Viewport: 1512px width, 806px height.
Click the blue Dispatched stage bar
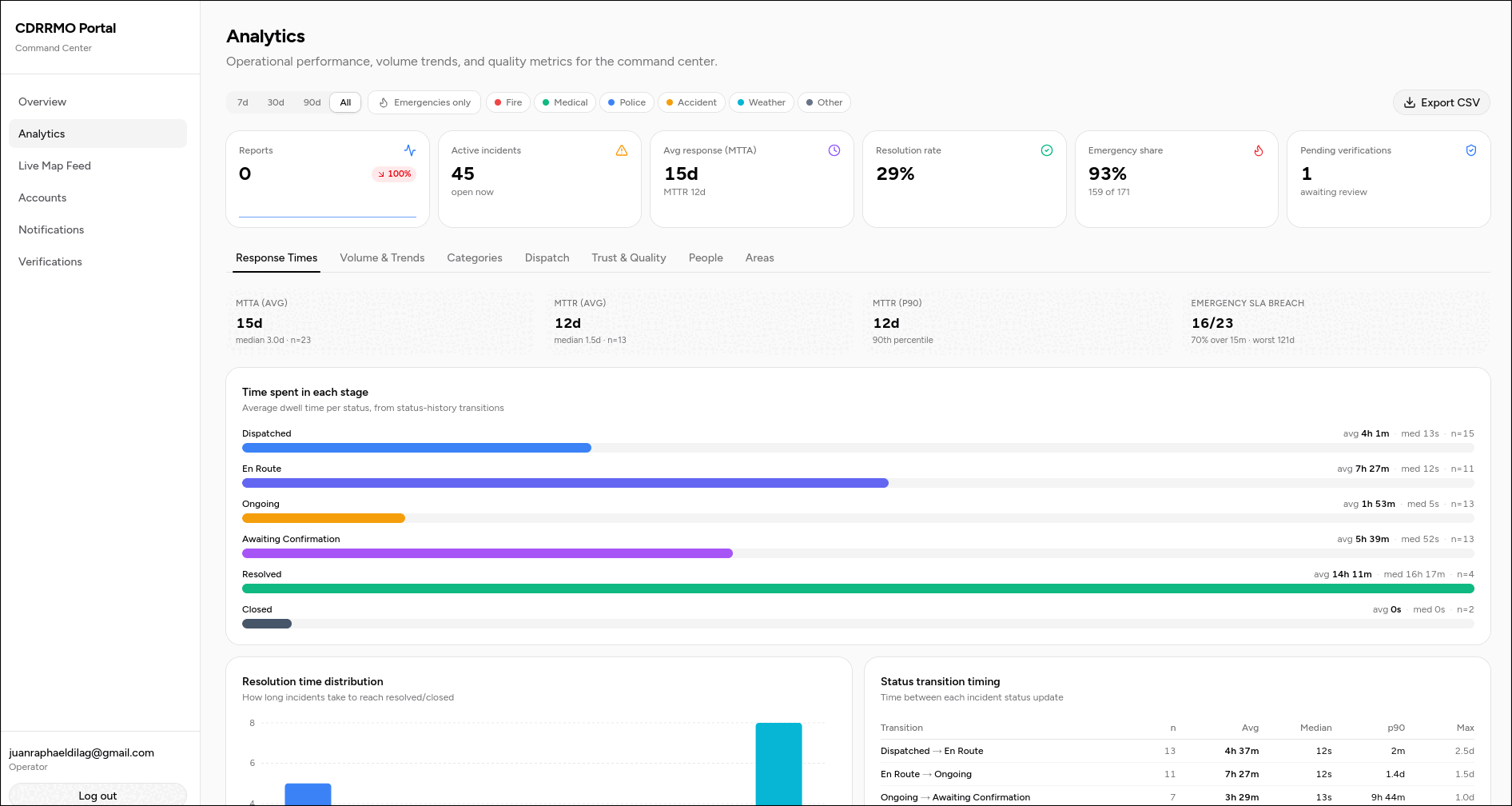(x=416, y=448)
